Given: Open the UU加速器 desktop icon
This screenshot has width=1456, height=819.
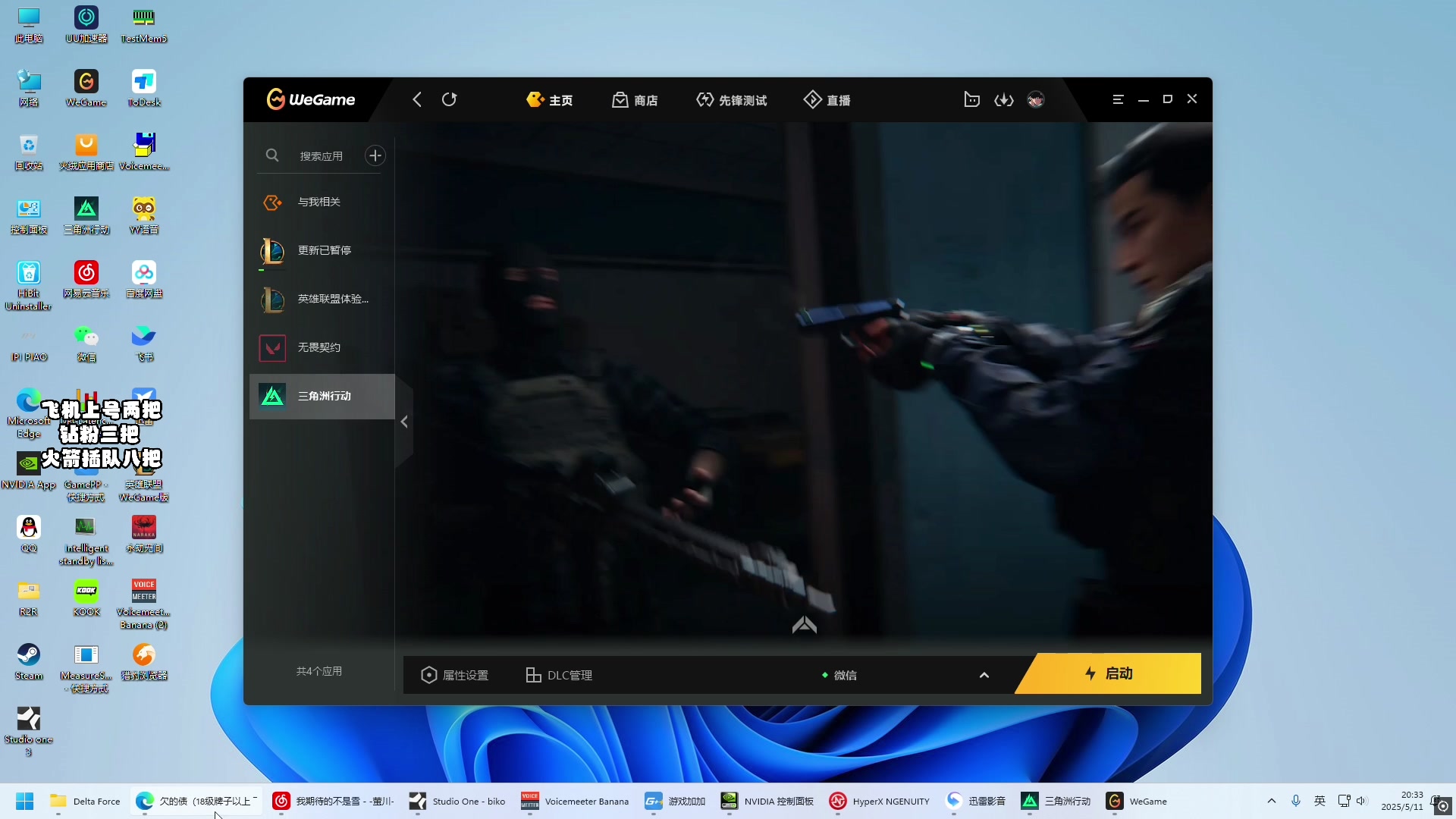Looking at the screenshot, I should pos(86,24).
